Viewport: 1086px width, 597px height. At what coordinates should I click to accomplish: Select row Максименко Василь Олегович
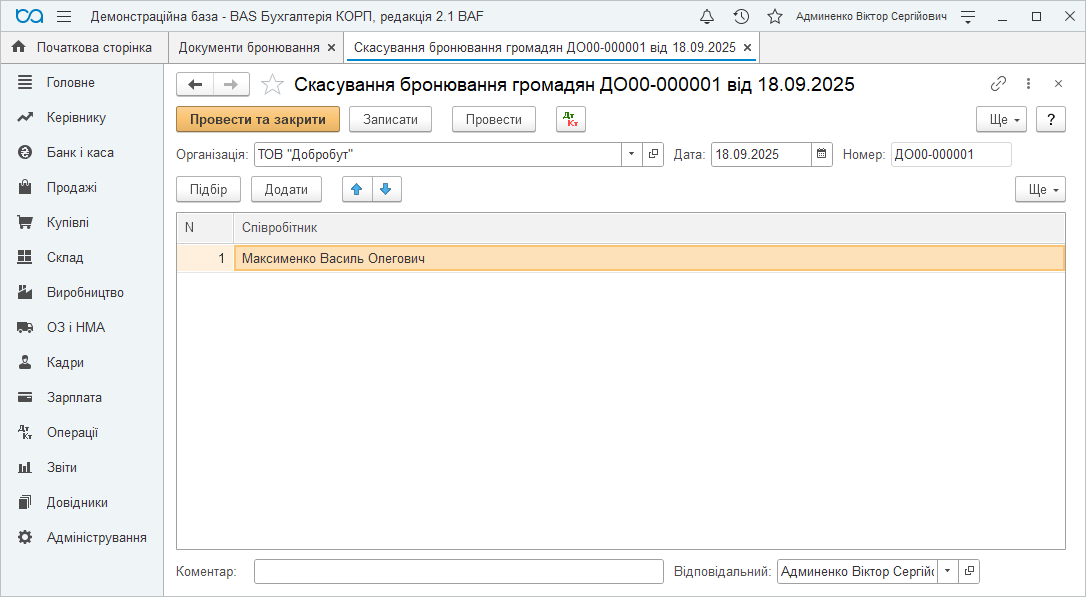pyautogui.click(x=648, y=258)
